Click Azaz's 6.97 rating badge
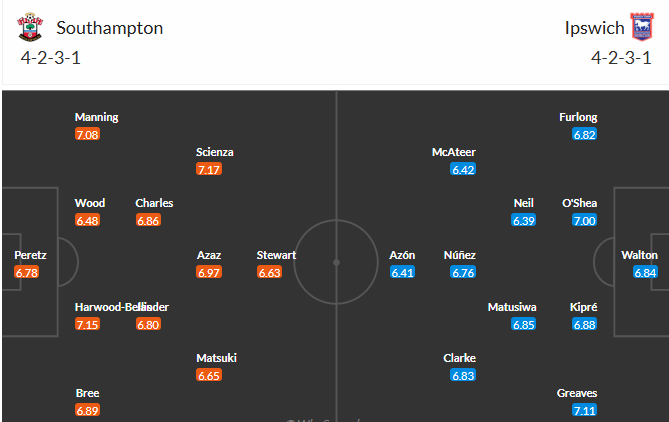Image resolution: width=669 pixels, height=422 pixels. (209, 272)
